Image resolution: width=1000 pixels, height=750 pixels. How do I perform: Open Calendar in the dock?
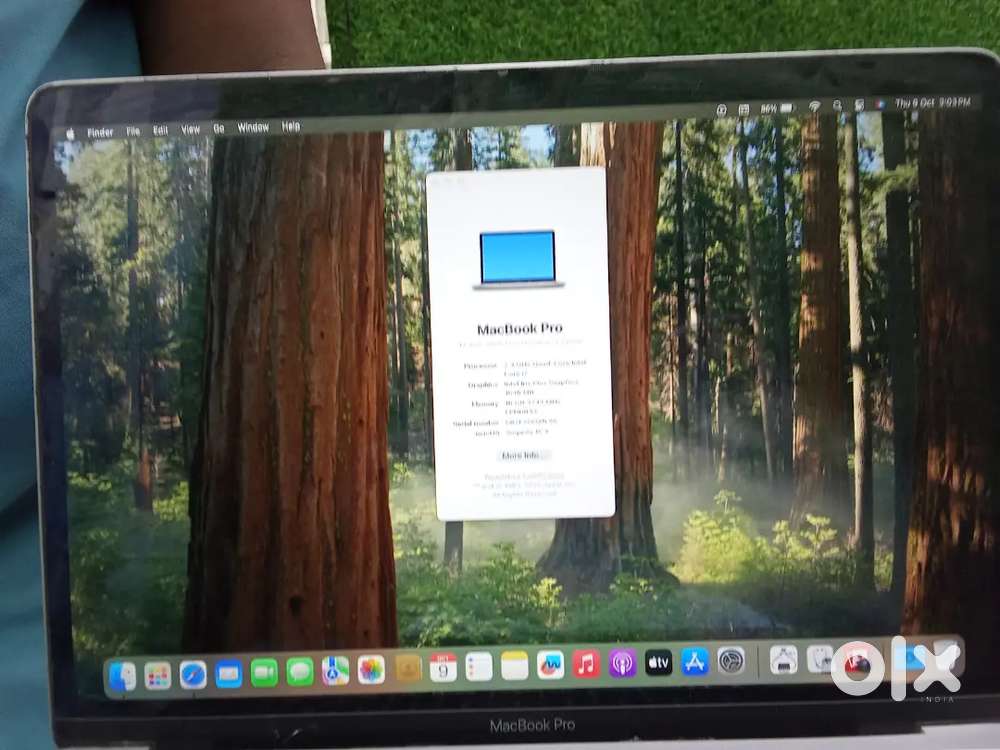pos(443,668)
